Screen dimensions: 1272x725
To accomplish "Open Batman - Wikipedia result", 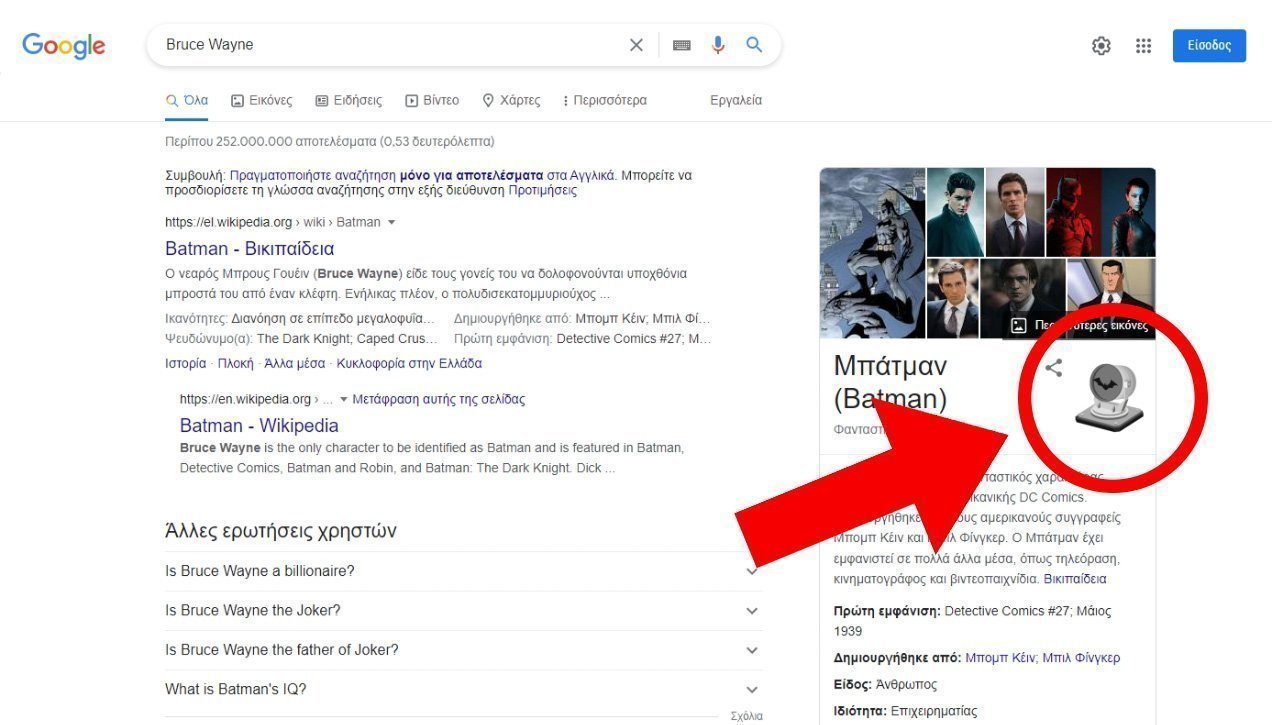I will pos(259,425).
